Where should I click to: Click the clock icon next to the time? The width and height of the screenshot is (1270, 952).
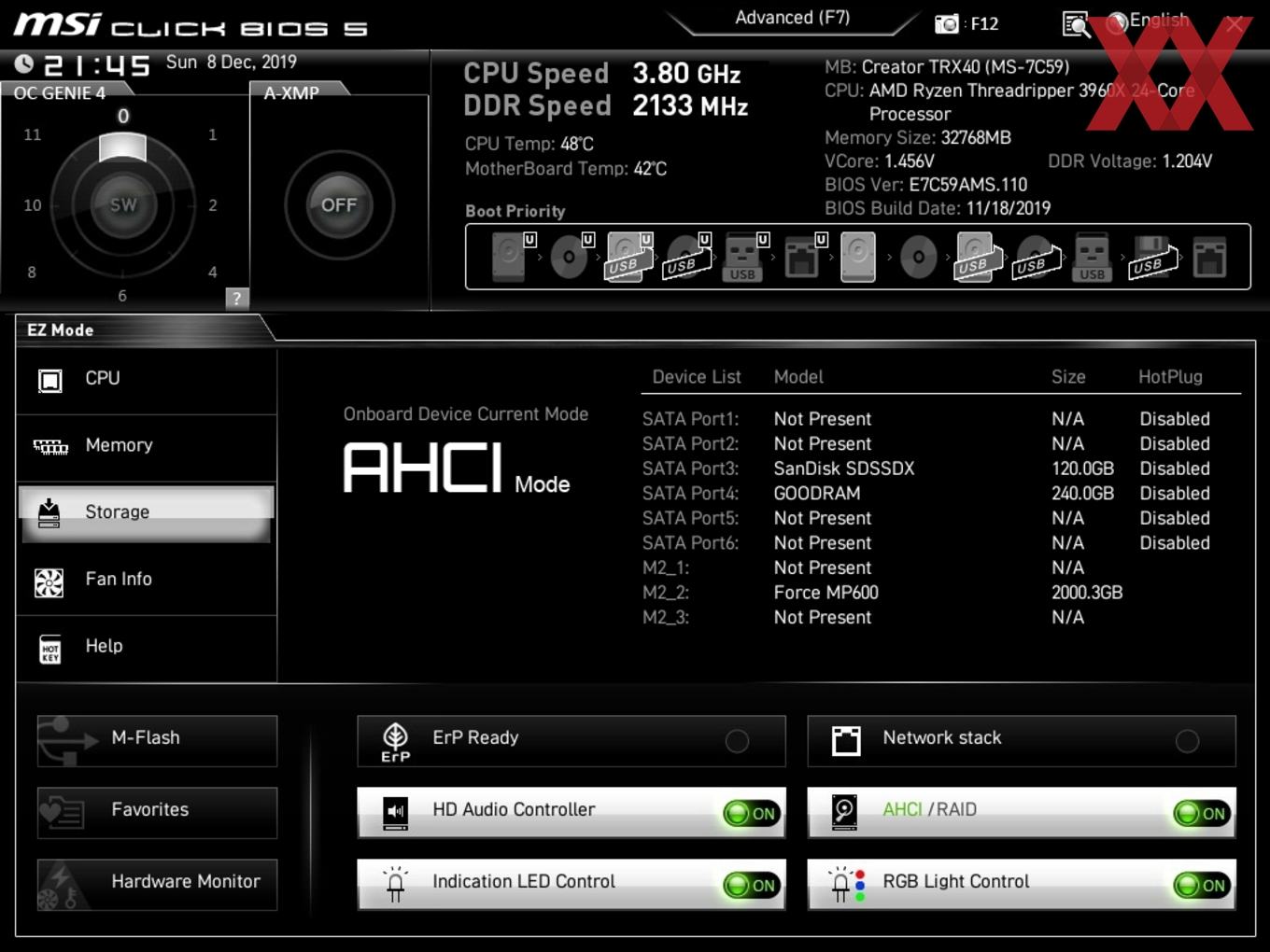(24, 63)
